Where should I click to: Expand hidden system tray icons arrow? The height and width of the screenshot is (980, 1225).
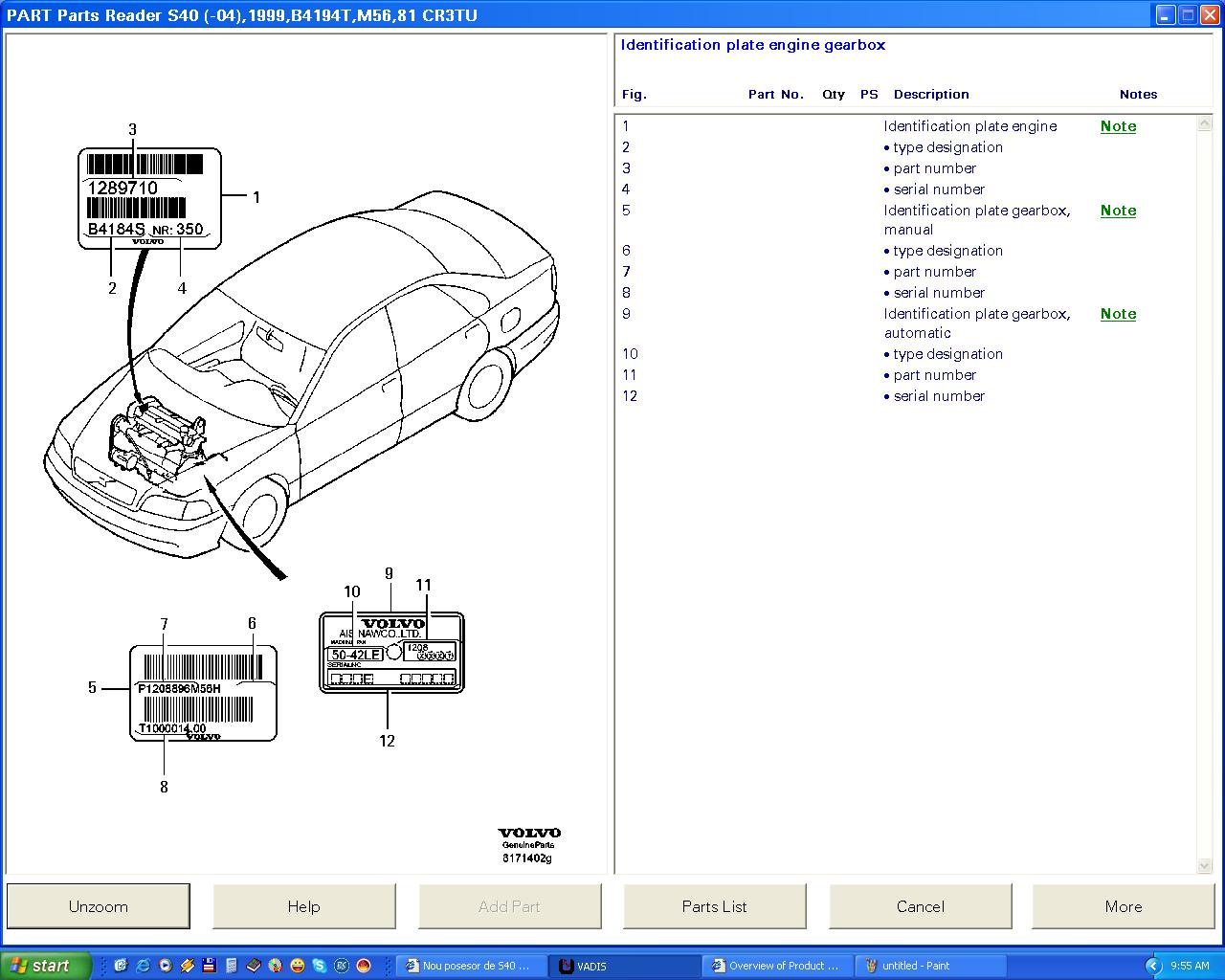point(1153,966)
